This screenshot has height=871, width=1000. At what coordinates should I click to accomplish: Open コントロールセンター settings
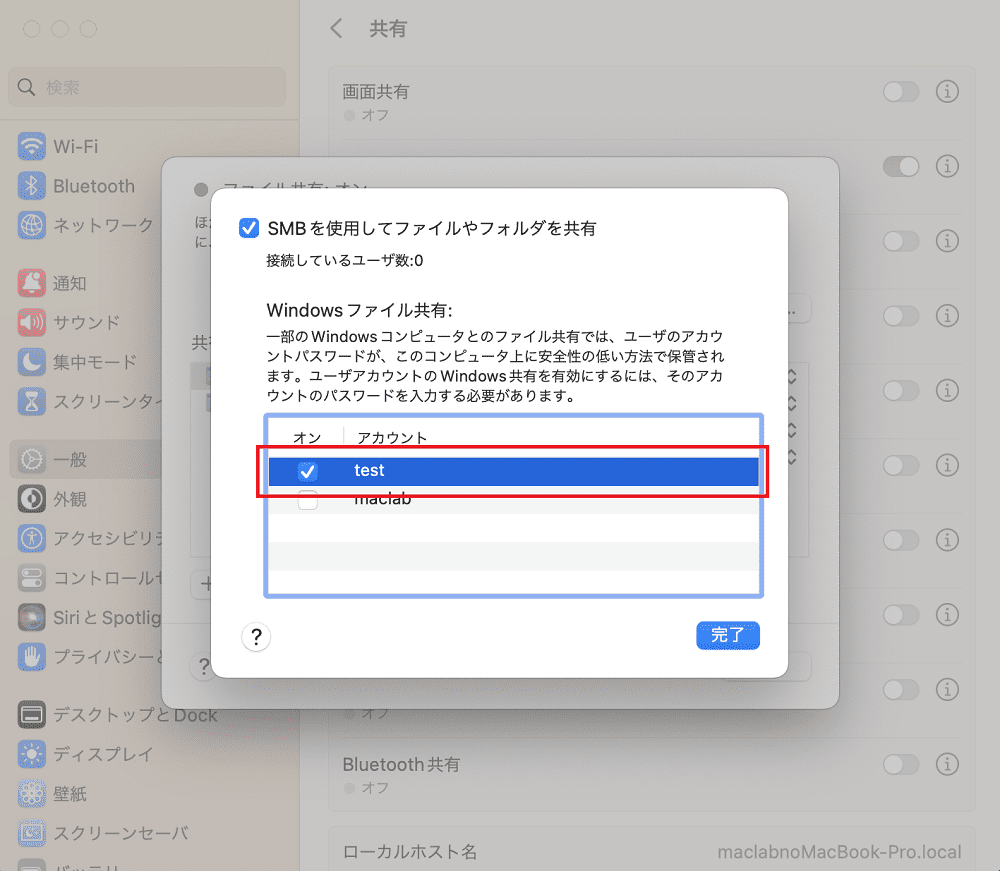[x=89, y=578]
